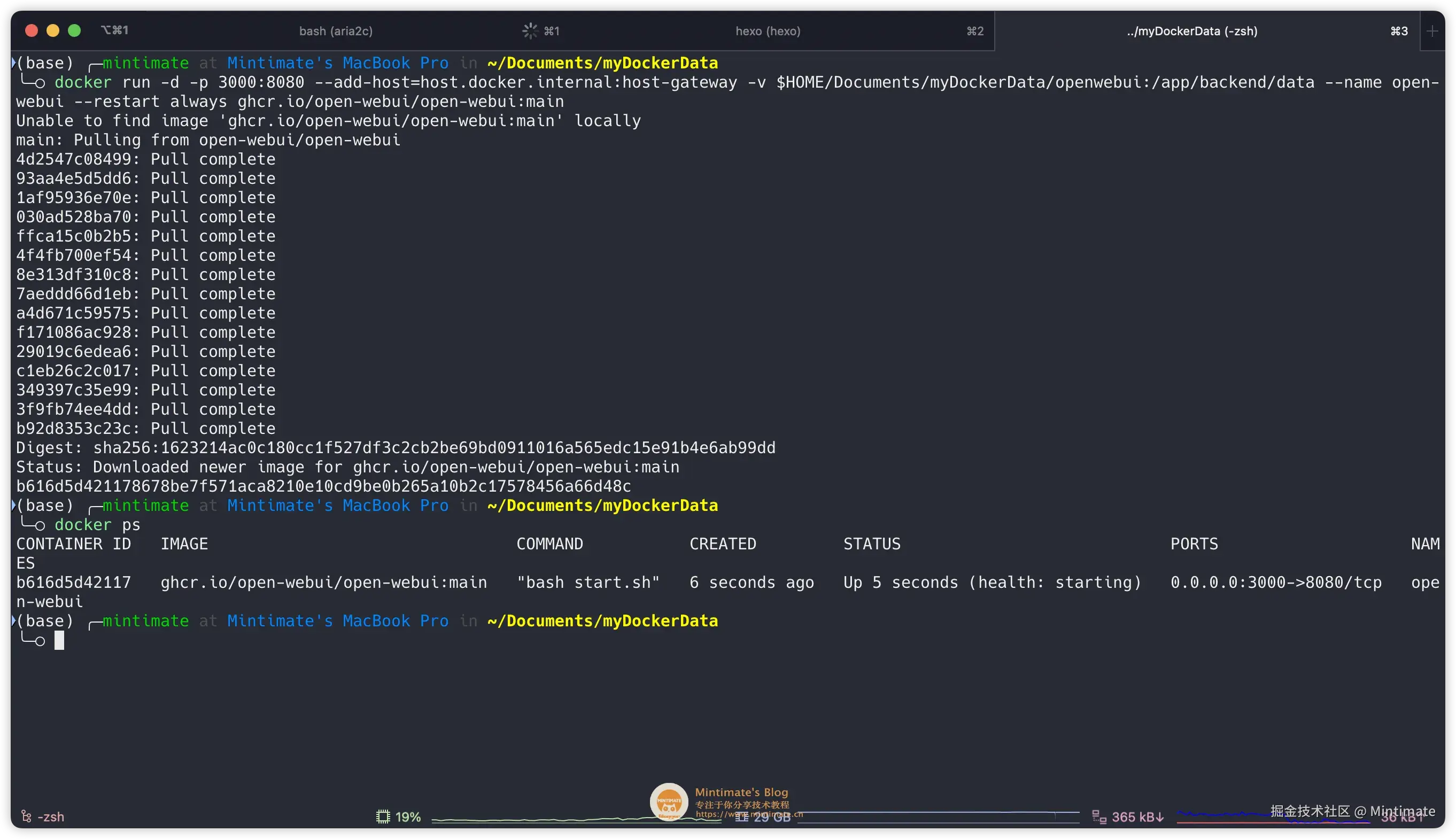Expand the last prompt's disclosure arrow

(13, 620)
